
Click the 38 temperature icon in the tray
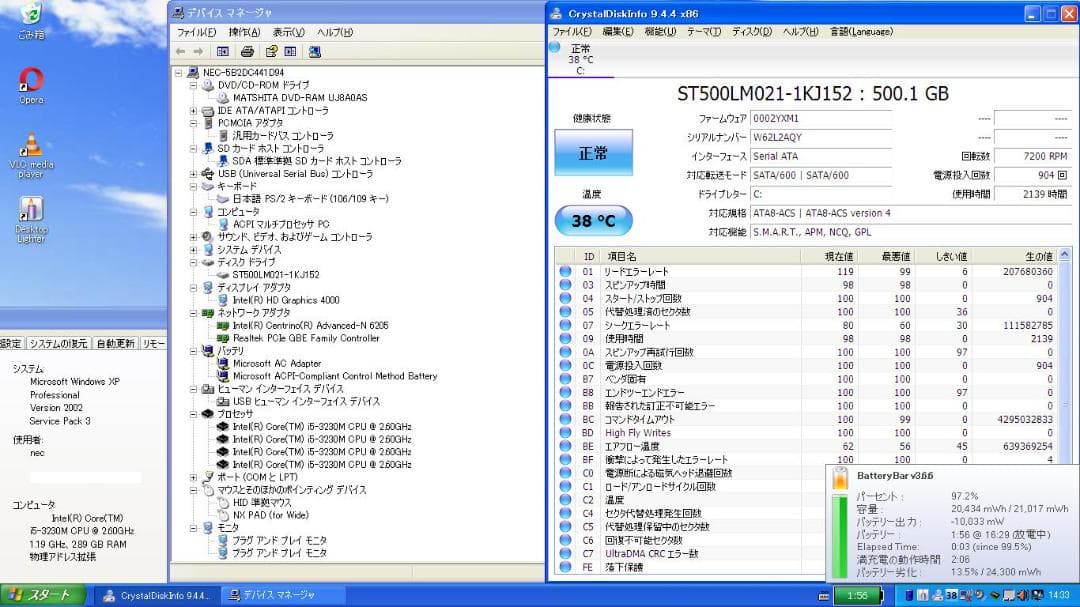click(950, 595)
